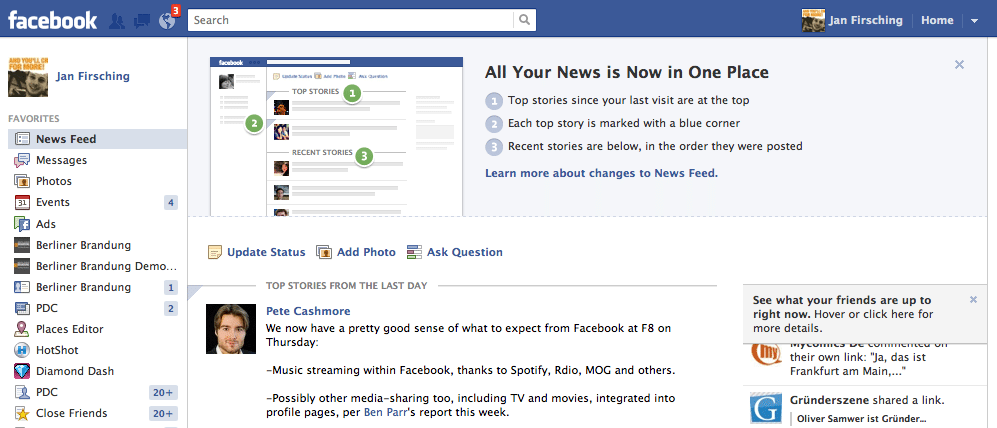The image size is (997, 428).
Task: Open Pete Cashmore name link
Action: pyautogui.click(x=308, y=312)
